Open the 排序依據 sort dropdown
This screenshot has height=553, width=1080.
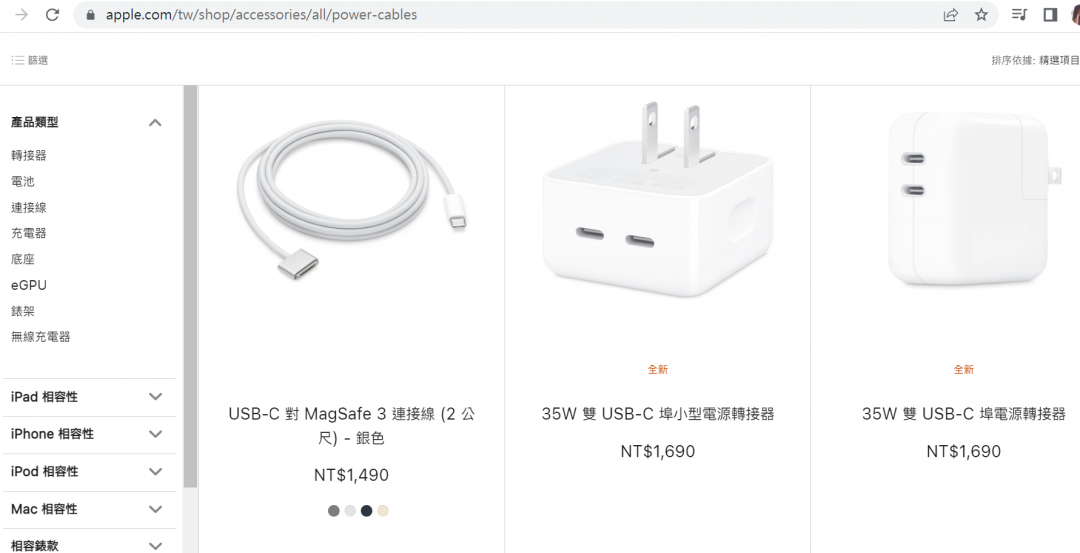click(1035, 61)
